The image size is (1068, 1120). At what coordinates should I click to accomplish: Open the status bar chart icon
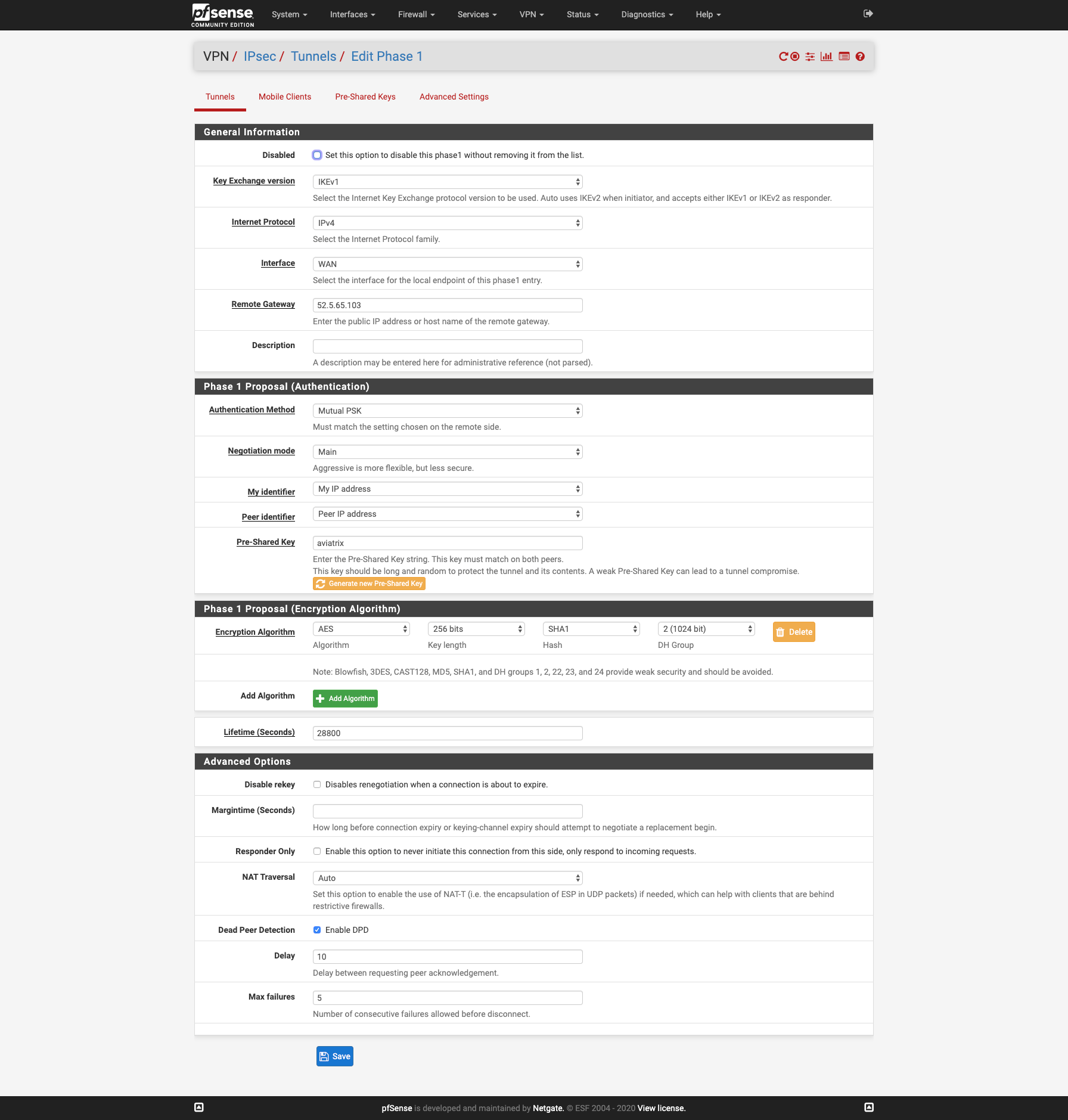827,57
